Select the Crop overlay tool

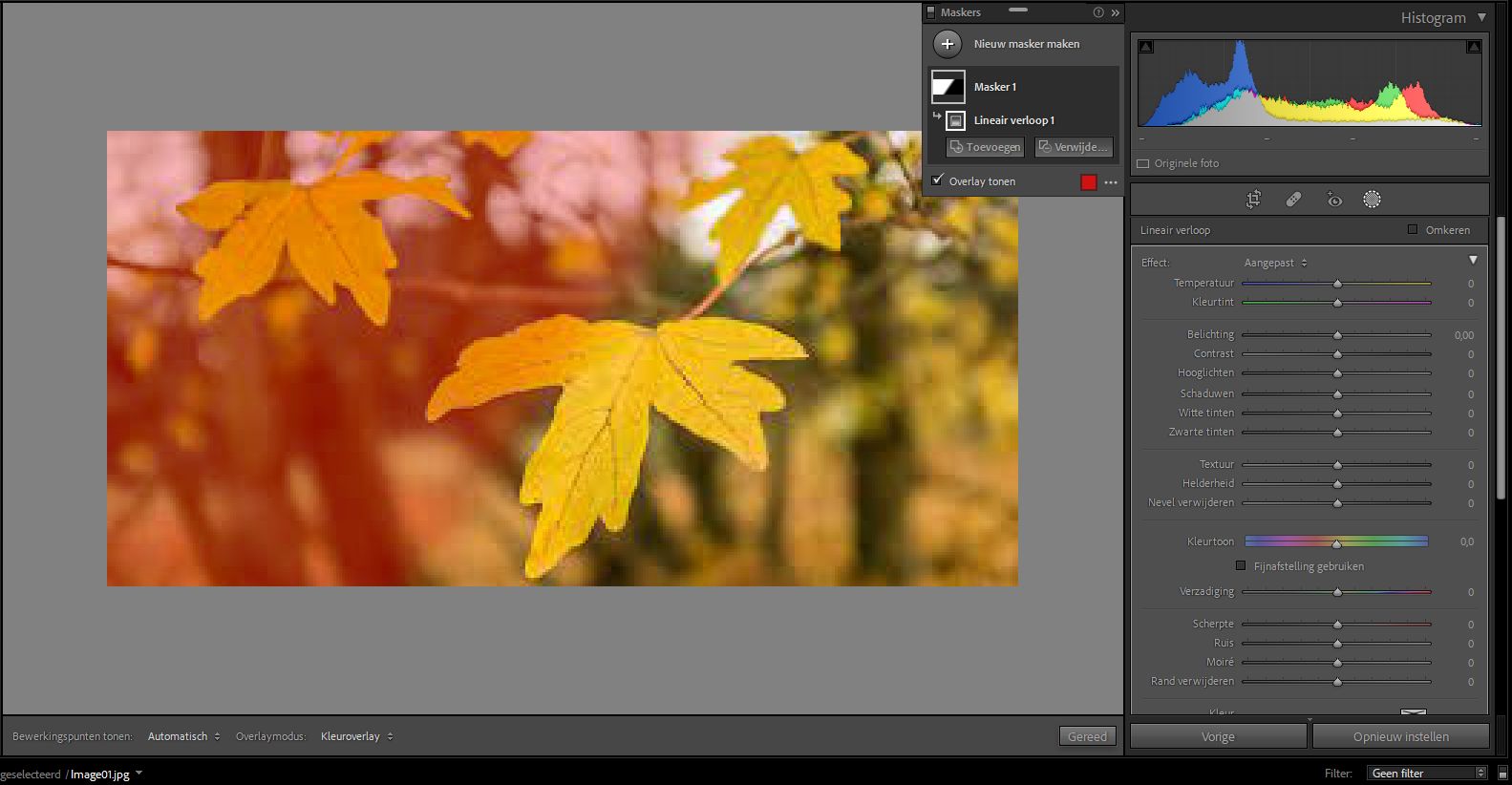click(x=1253, y=200)
